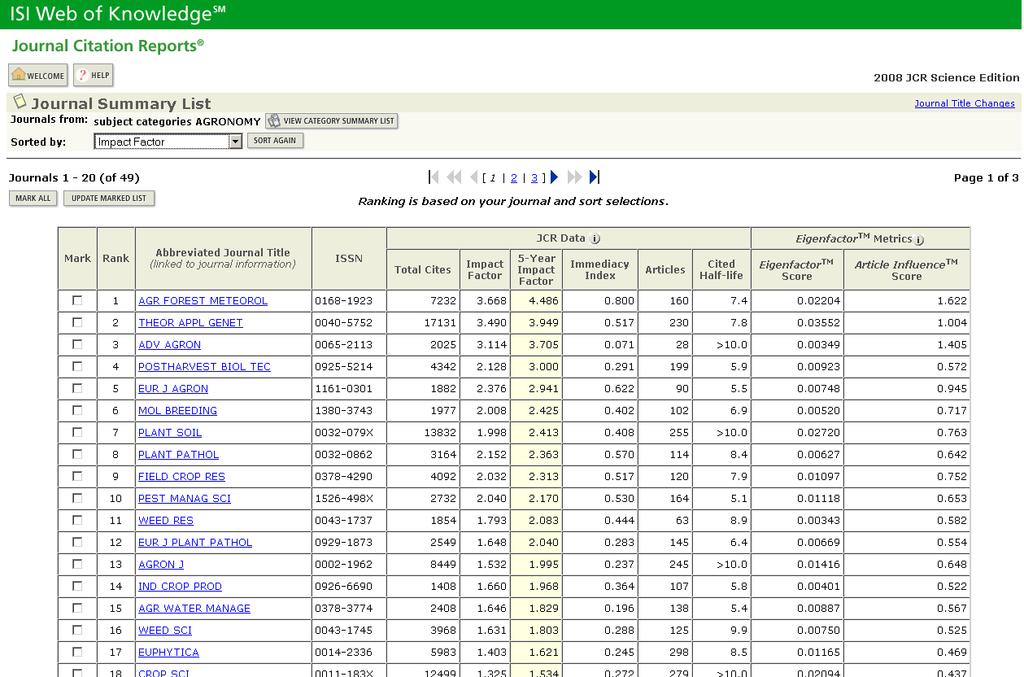Go to last page arrow

tap(594, 177)
